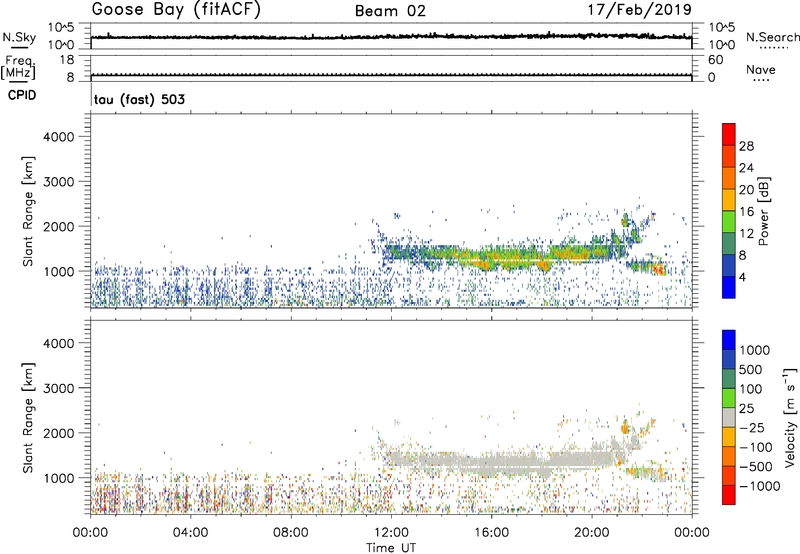
Task: Click the 'N.Sky' legend label
Action: tap(19, 37)
